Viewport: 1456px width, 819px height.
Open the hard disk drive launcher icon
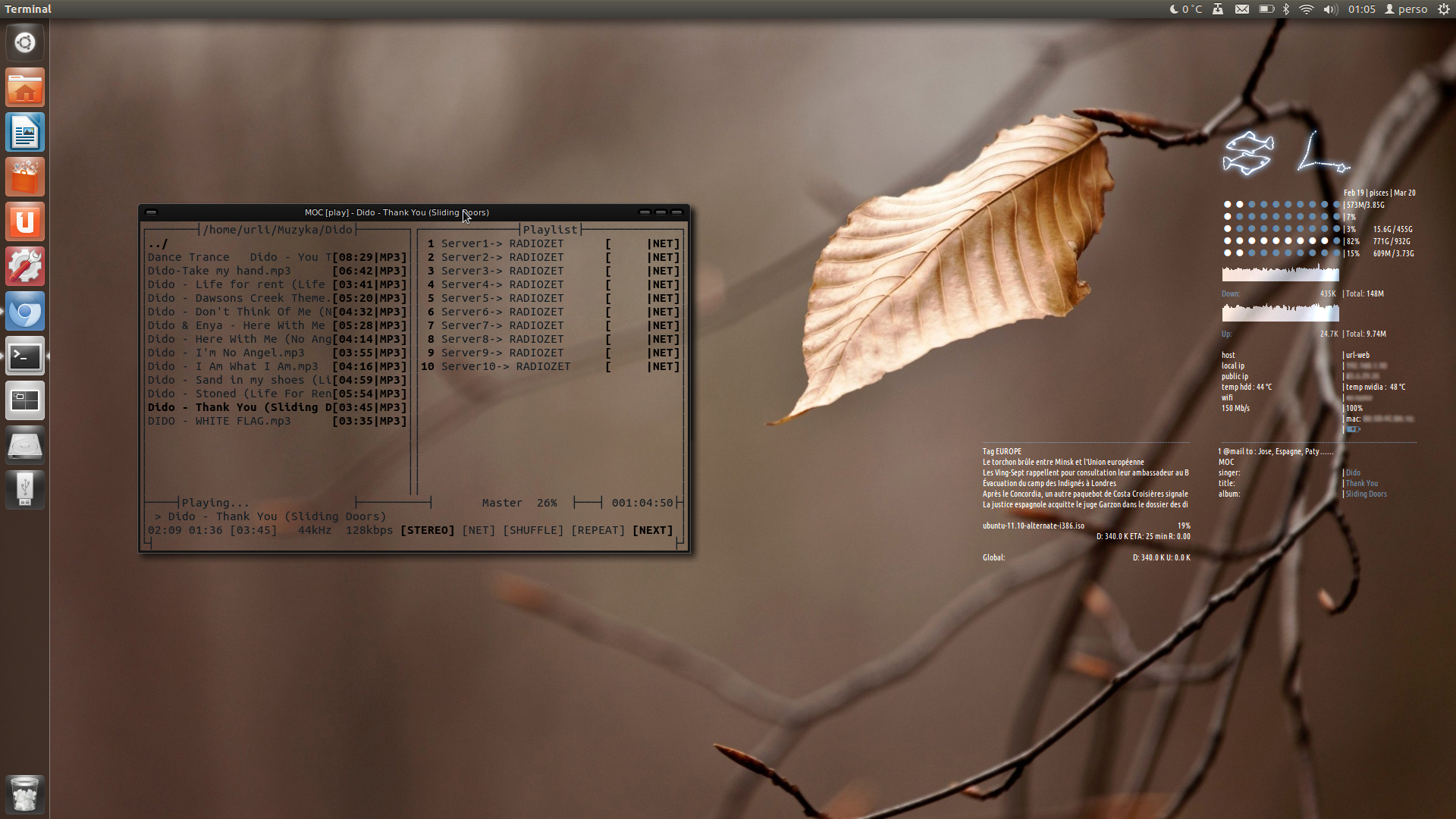[25, 445]
